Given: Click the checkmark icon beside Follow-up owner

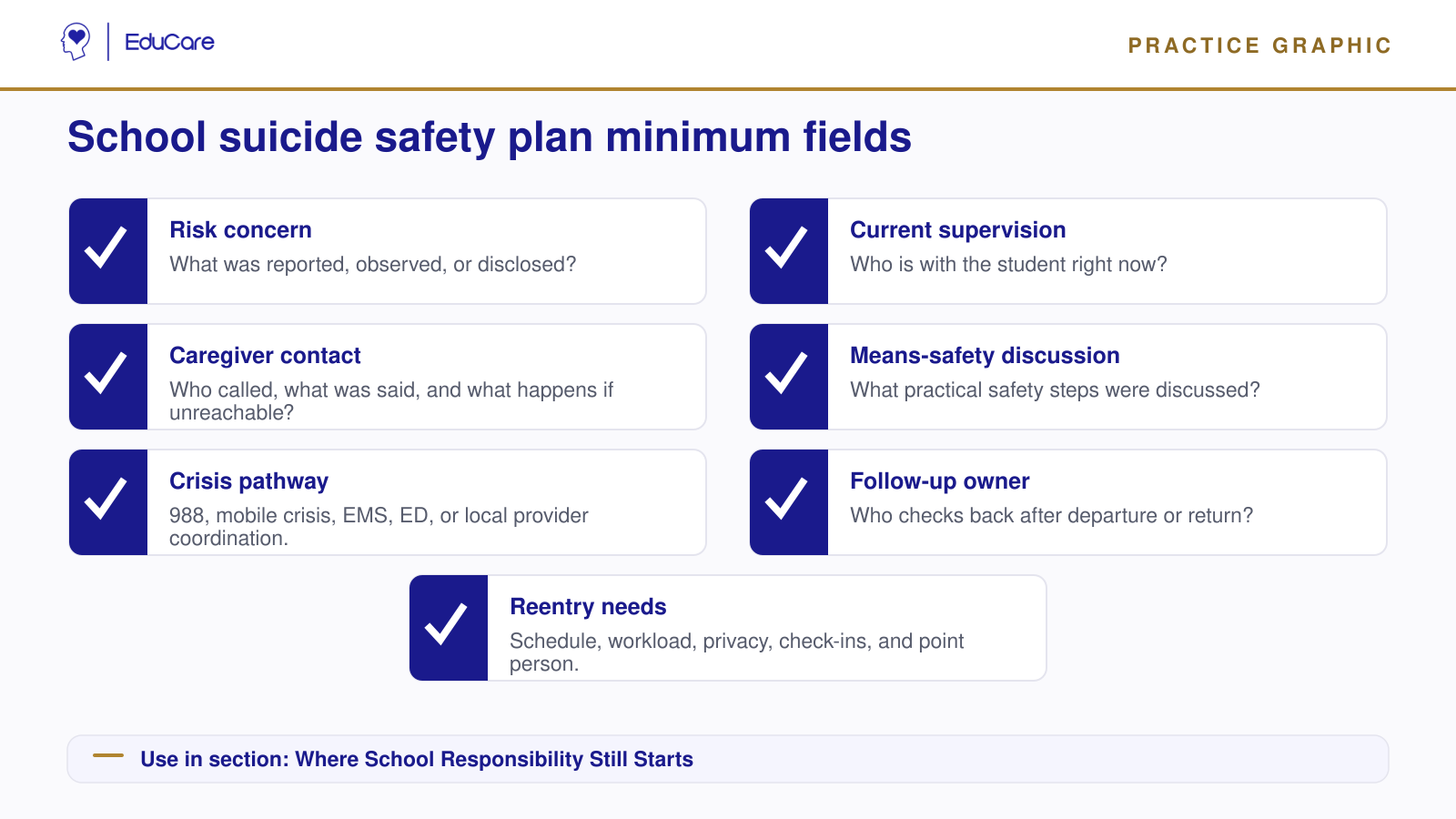Looking at the screenshot, I should coord(786,499).
